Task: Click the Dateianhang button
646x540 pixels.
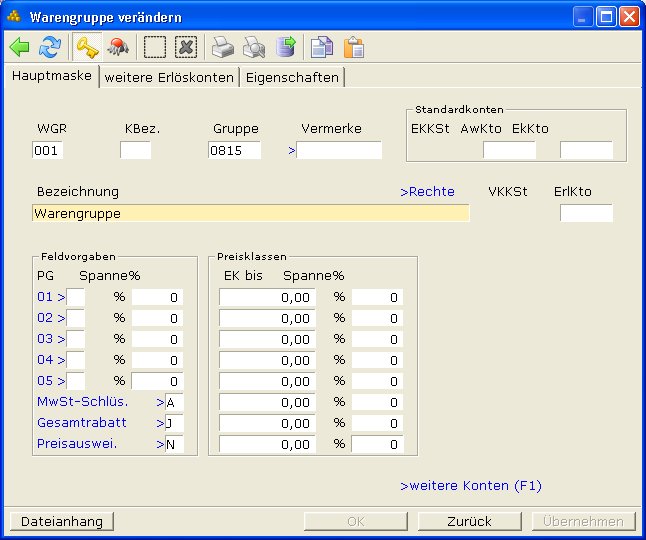Action: (61, 521)
